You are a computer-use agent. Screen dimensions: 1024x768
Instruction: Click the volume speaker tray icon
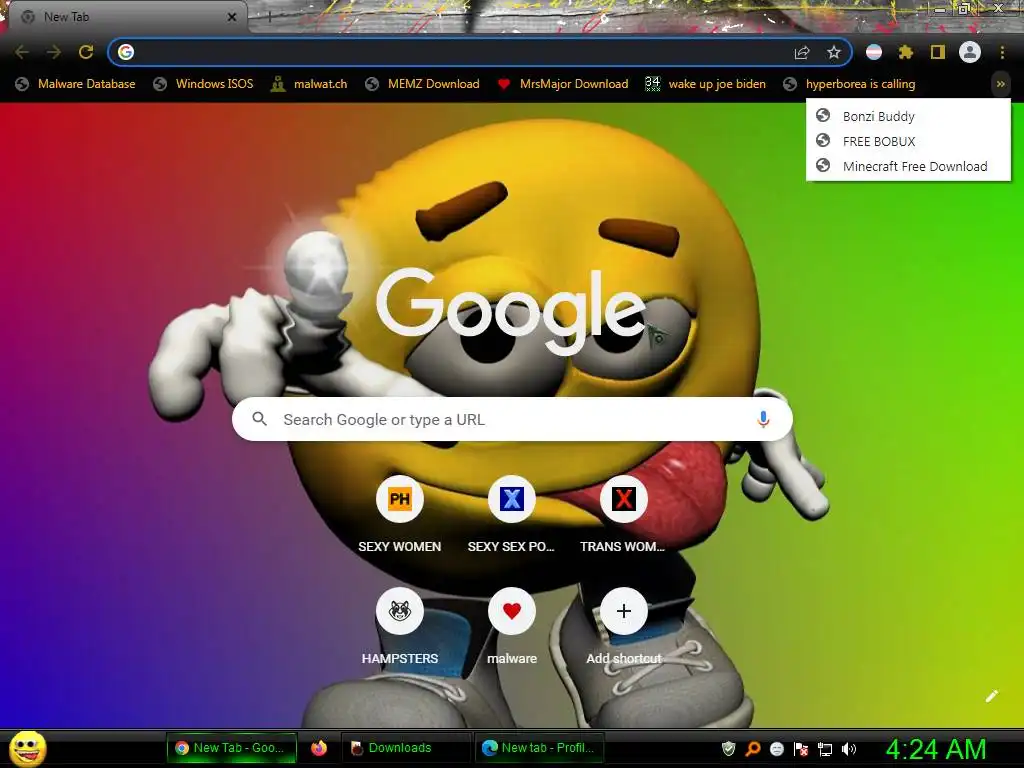pos(849,748)
